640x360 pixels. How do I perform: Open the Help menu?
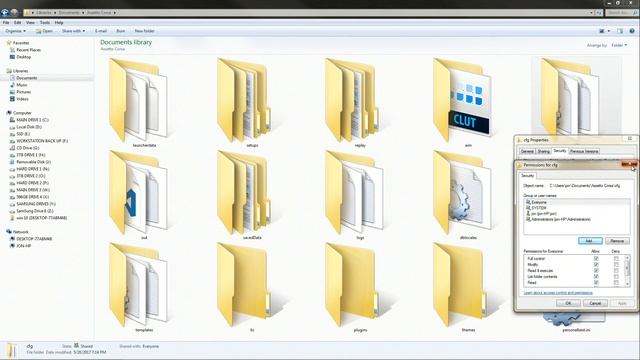(59, 22)
